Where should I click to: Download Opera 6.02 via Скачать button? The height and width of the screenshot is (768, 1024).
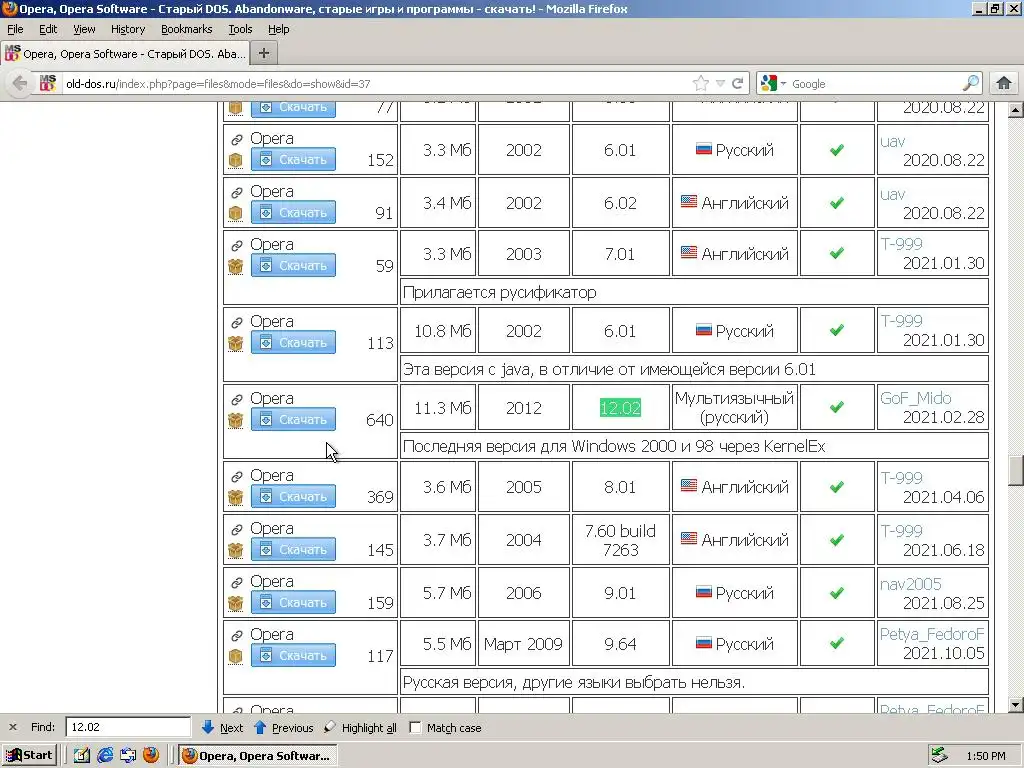point(293,212)
